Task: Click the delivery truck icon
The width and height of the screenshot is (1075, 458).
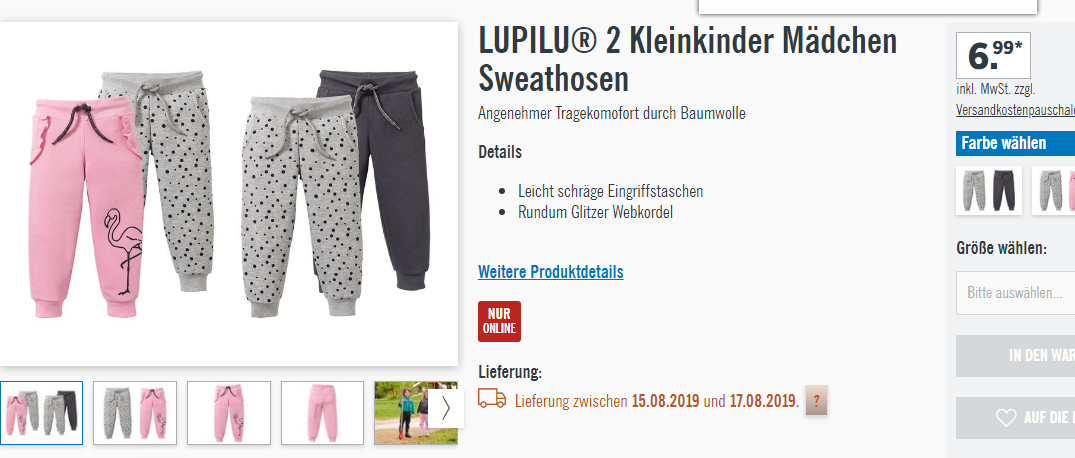Action: click(x=492, y=398)
